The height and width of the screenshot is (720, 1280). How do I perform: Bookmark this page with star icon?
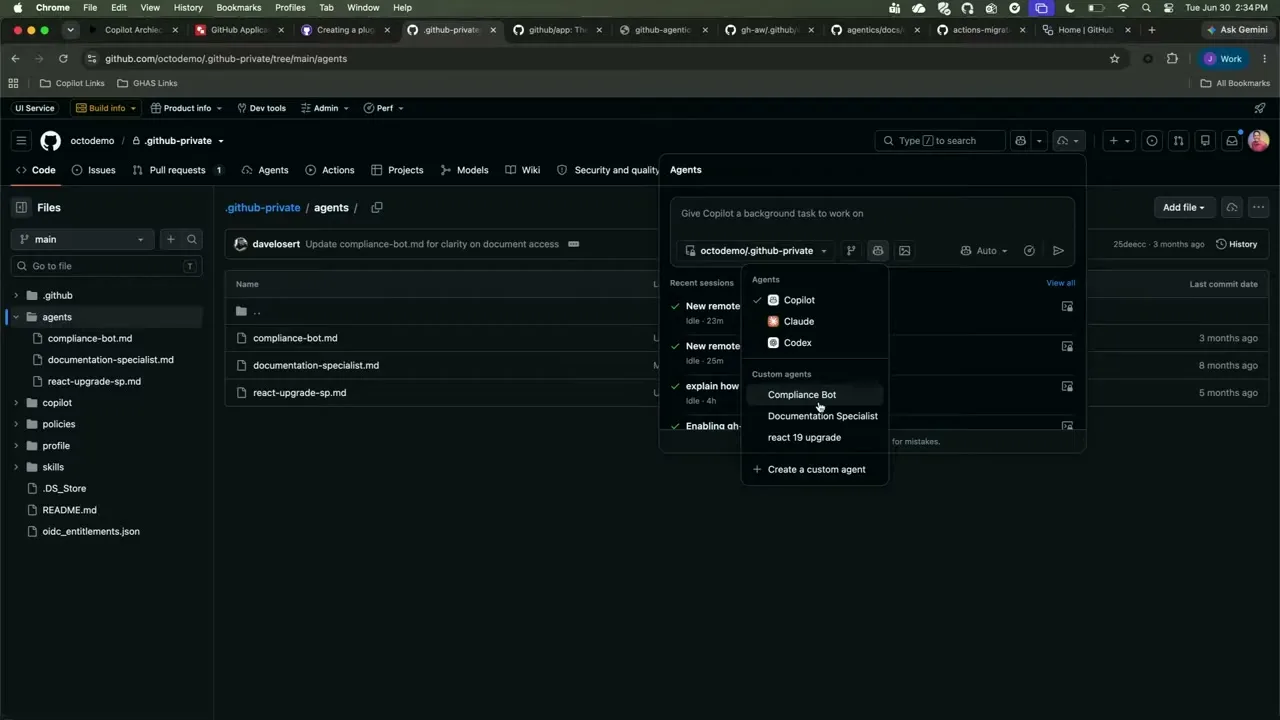1115,59
